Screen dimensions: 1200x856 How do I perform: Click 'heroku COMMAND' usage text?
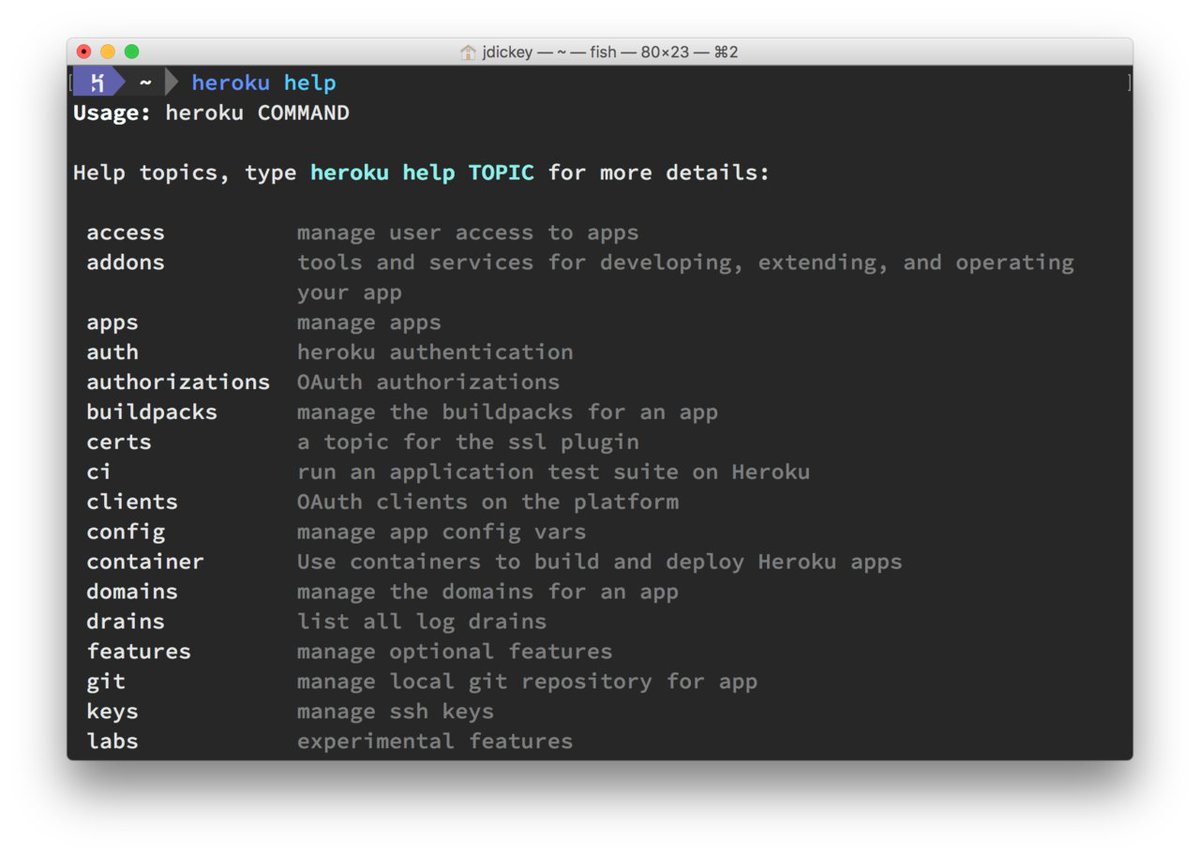258,113
